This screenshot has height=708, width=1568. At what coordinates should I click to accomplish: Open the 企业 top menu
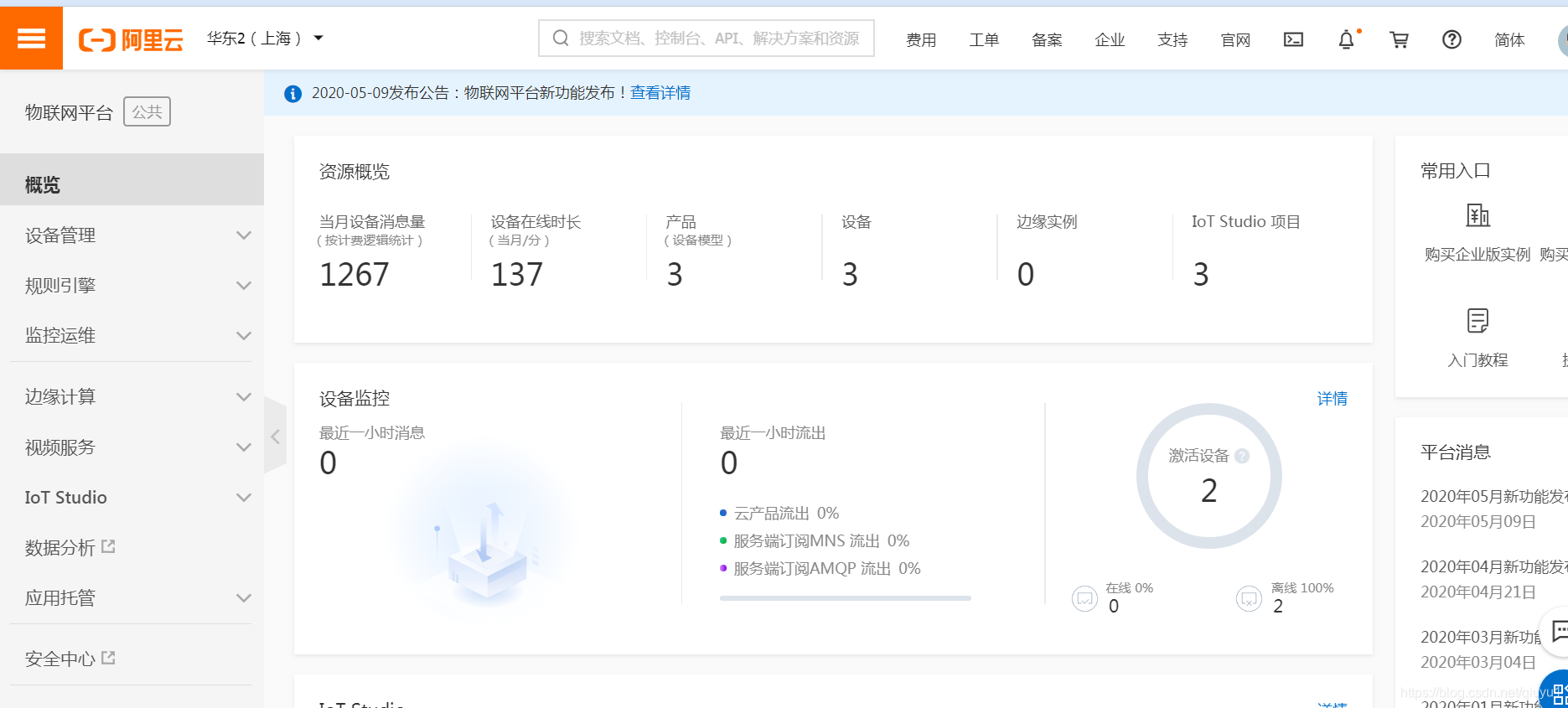pyautogui.click(x=1110, y=40)
